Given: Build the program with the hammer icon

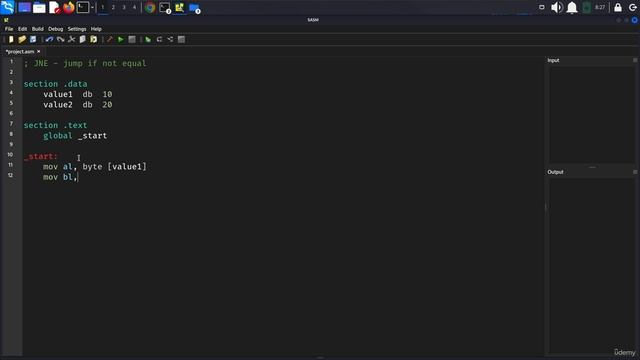Looking at the screenshot, I should [109, 39].
